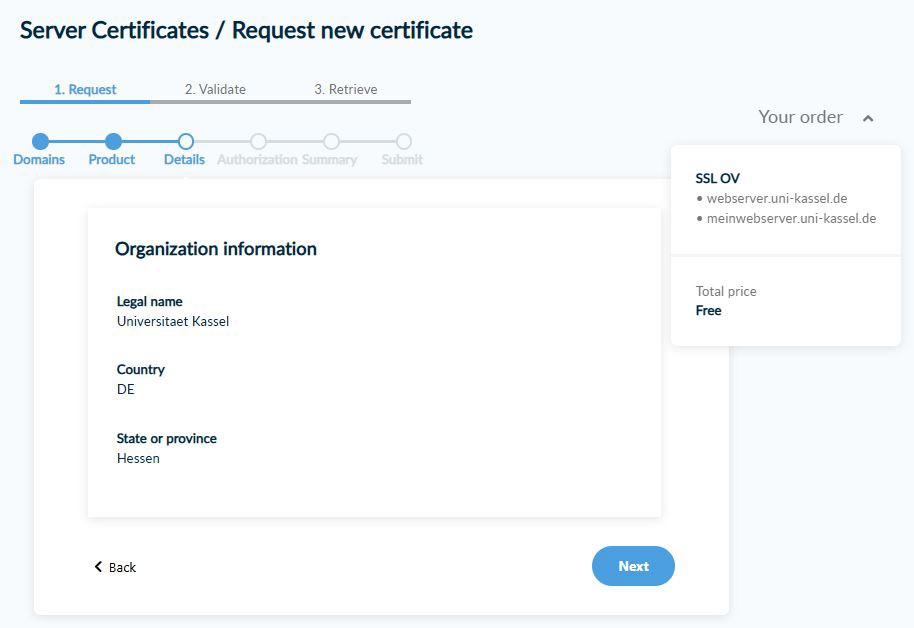Open the 1. Request tab
This screenshot has width=914, height=628.
pyautogui.click(x=85, y=89)
